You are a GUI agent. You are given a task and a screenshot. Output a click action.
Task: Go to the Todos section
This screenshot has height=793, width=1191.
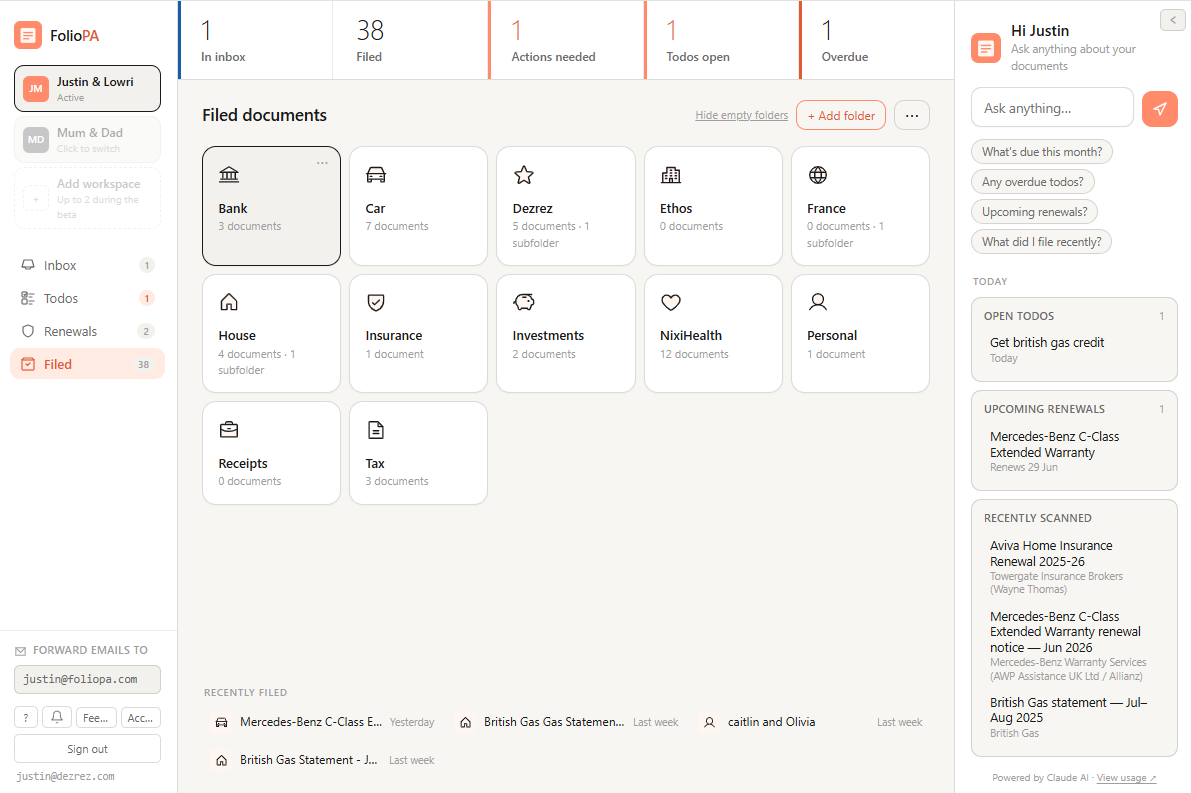click(87, 299)
